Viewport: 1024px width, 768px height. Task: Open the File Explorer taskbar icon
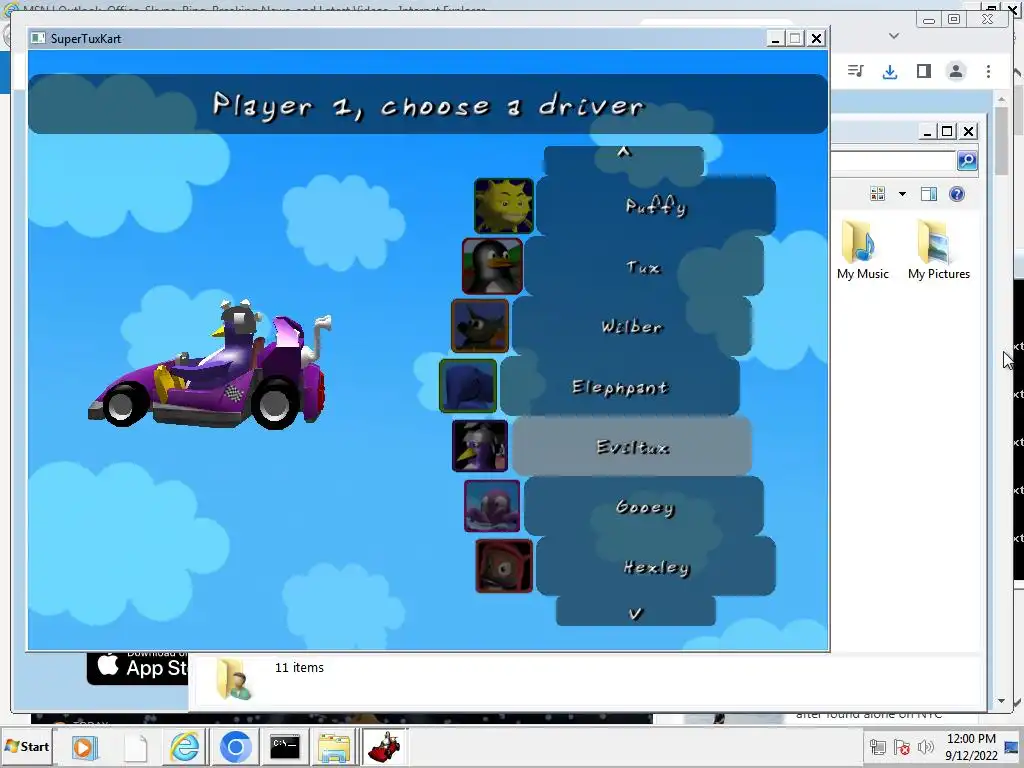334,747
